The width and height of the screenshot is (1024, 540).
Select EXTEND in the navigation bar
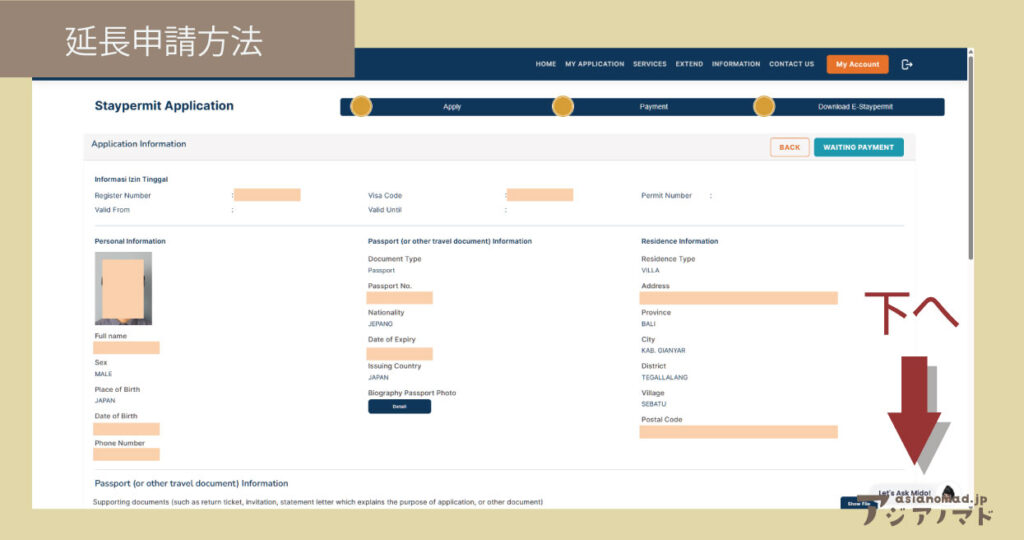click(x=689, y=64)
